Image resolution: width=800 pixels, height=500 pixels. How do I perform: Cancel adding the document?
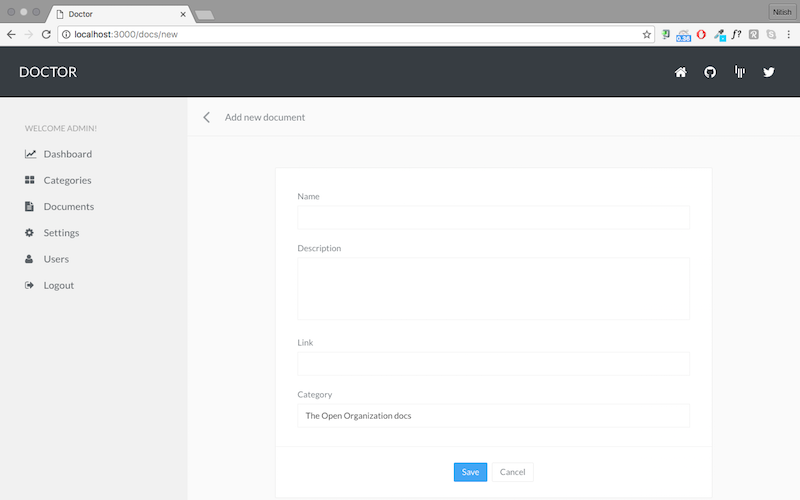(x=512, y=472)
